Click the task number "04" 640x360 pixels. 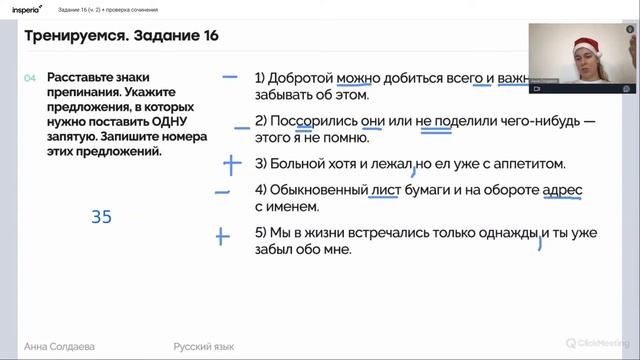tap(30, 78)
